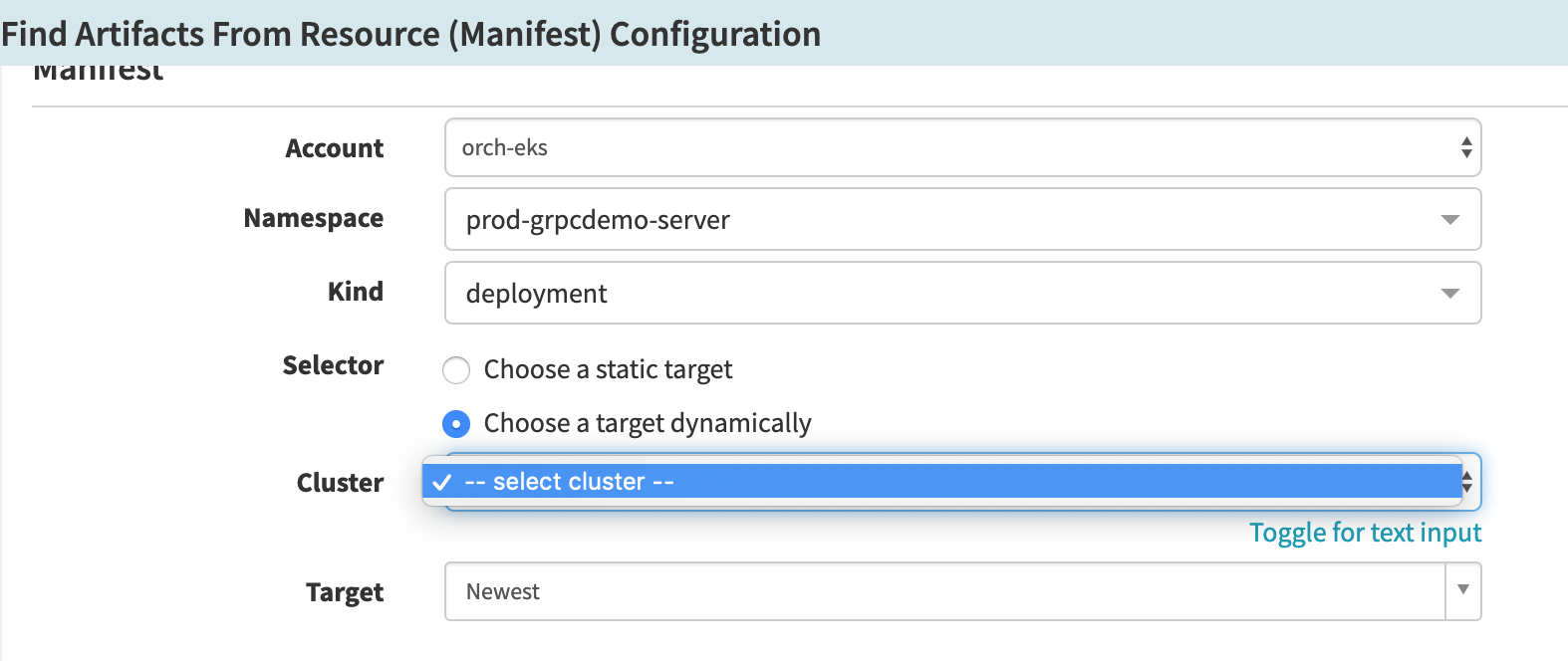Click the up-down stepper arrows on Account field
Viewport: 1568px width, 661px height.
(1464, 147)
